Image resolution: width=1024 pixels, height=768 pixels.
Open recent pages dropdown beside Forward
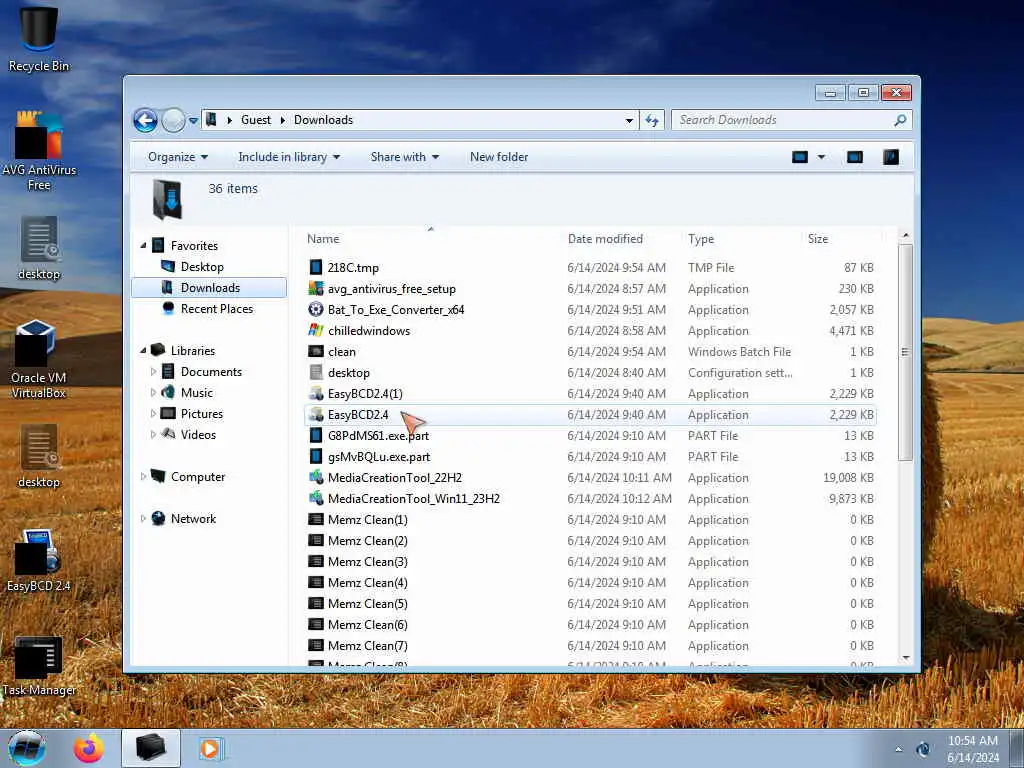click(193, 120)
